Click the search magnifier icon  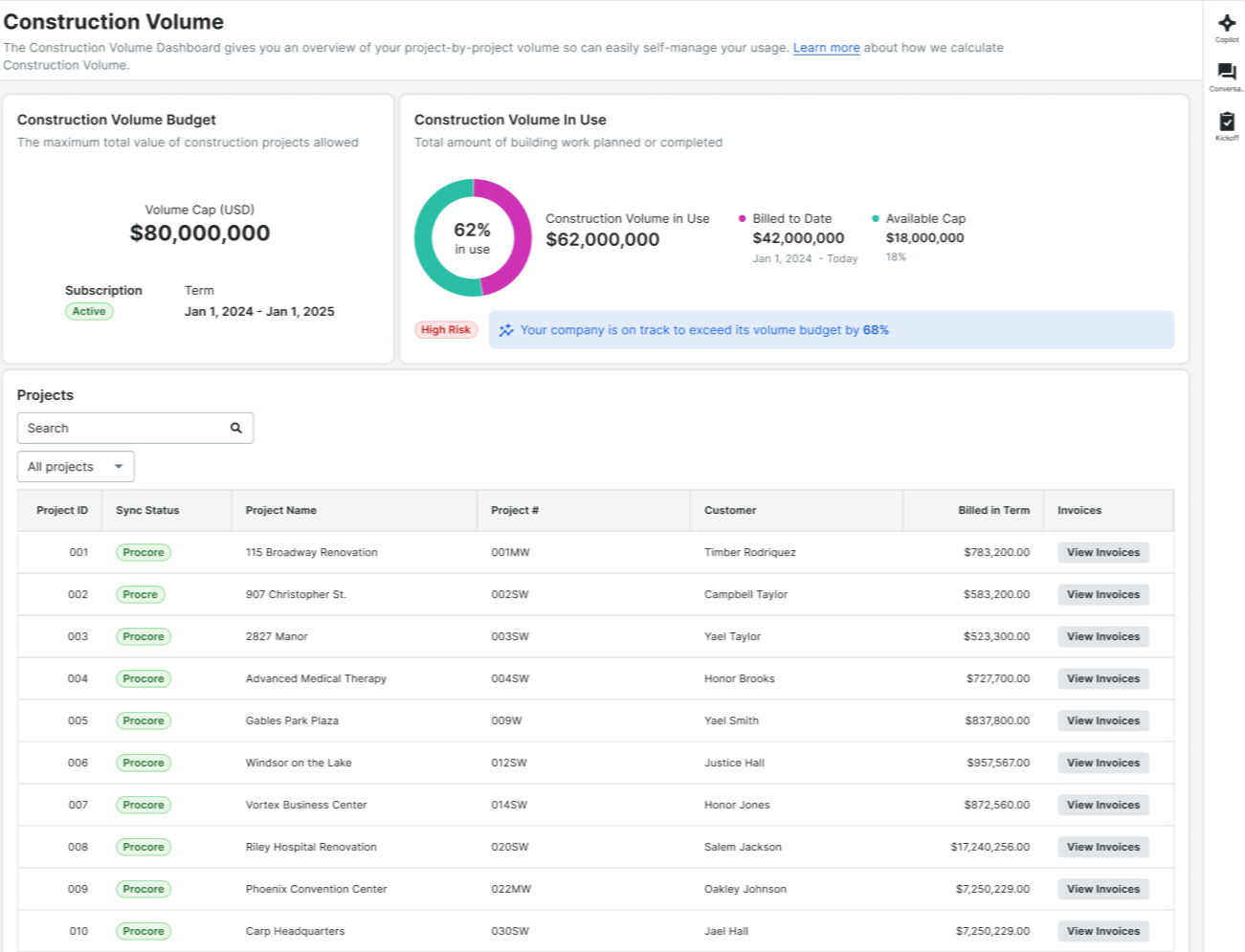pos(235,428)
